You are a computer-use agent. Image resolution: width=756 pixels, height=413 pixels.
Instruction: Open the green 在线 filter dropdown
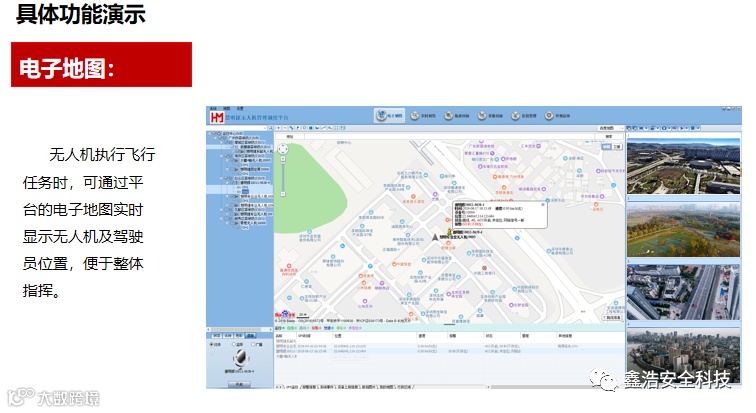click(x=292, y=328)
